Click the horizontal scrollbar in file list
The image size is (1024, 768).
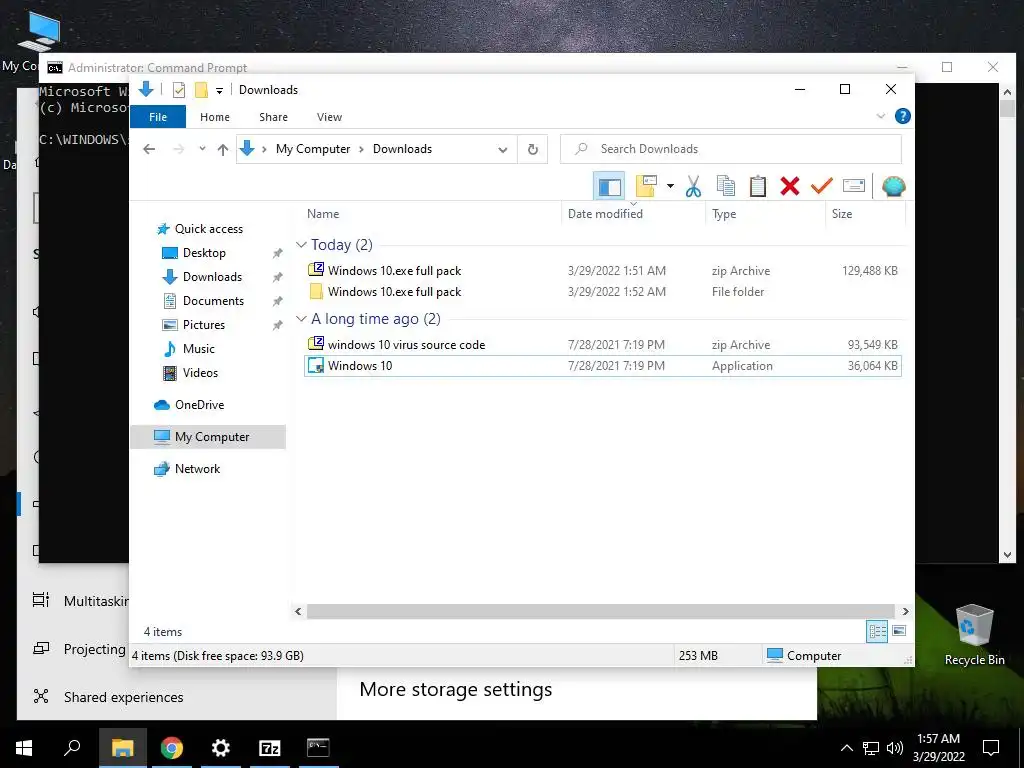click(x=601, y=611)
